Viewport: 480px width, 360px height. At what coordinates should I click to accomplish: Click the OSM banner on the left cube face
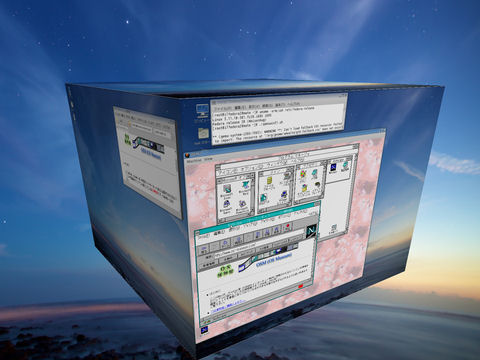(x=148, y=148)
